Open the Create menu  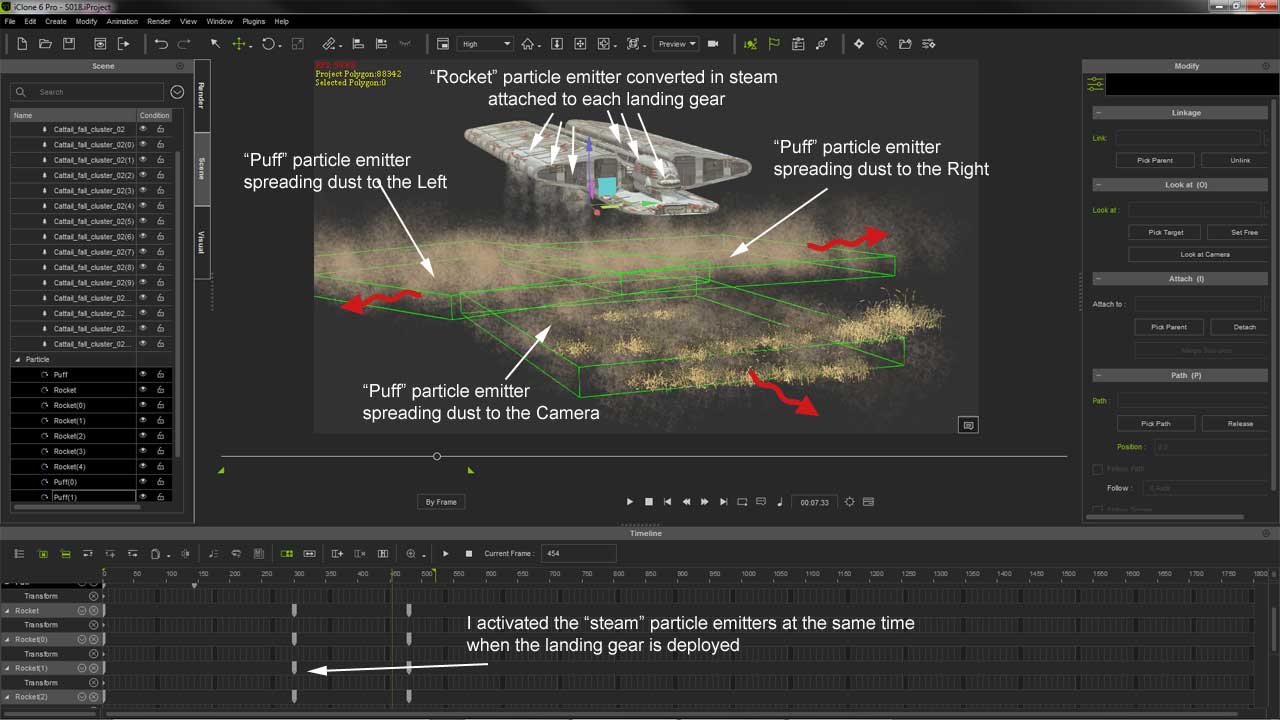pyautogui.click(x=56, y=21)
